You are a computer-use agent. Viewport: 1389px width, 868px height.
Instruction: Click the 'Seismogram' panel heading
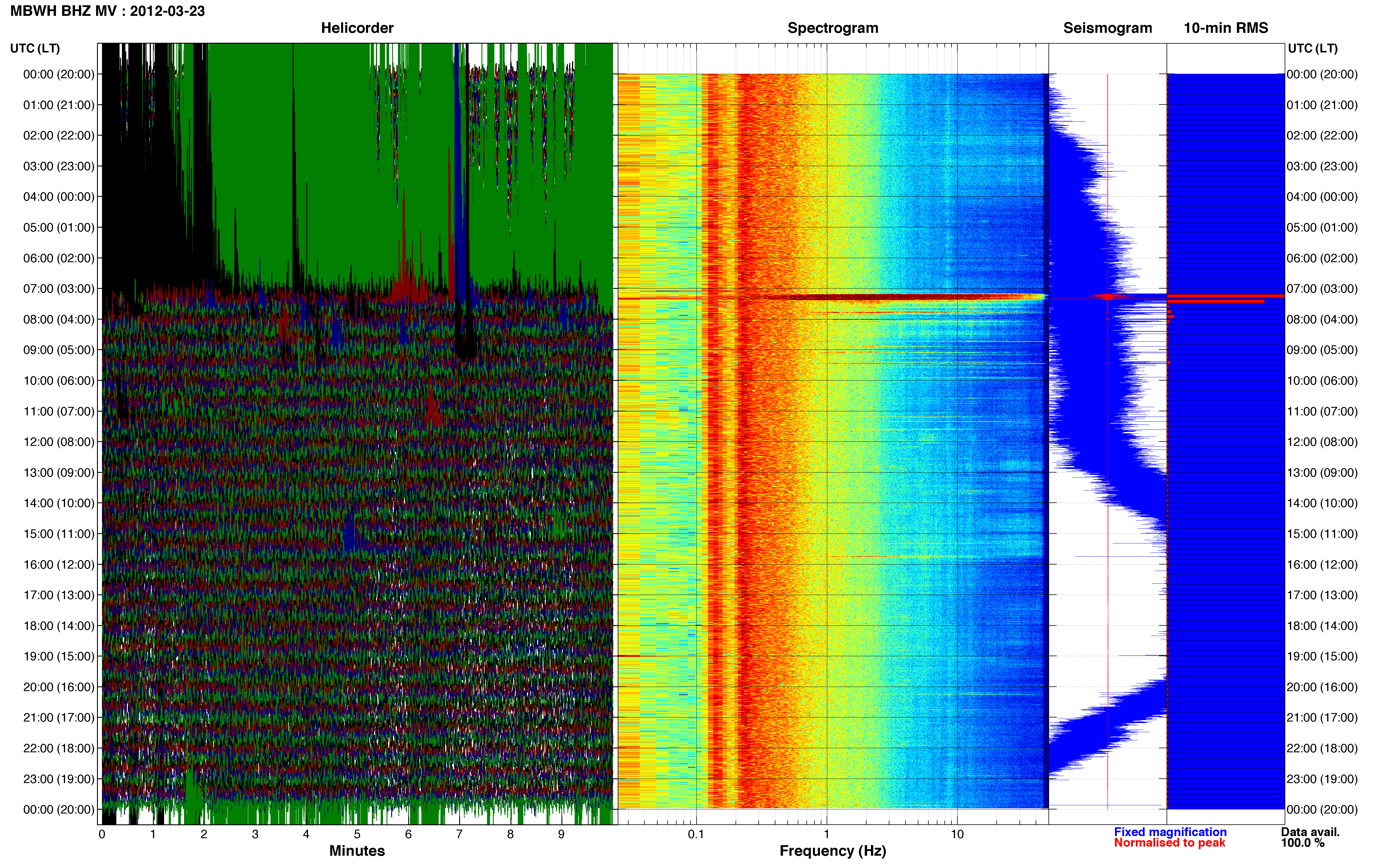(x=1108, y=28)
